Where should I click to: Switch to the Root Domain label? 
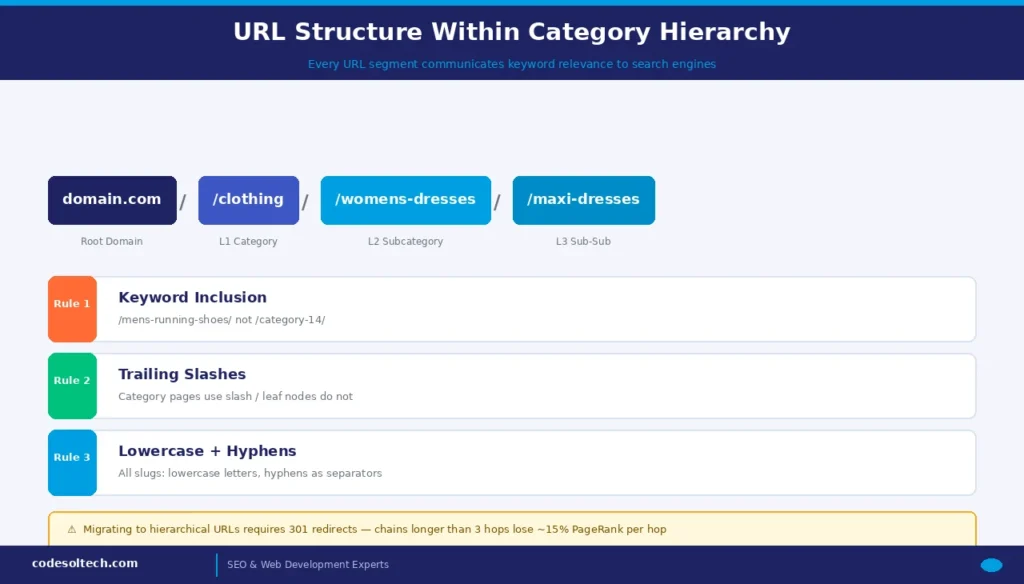point(111,241)
